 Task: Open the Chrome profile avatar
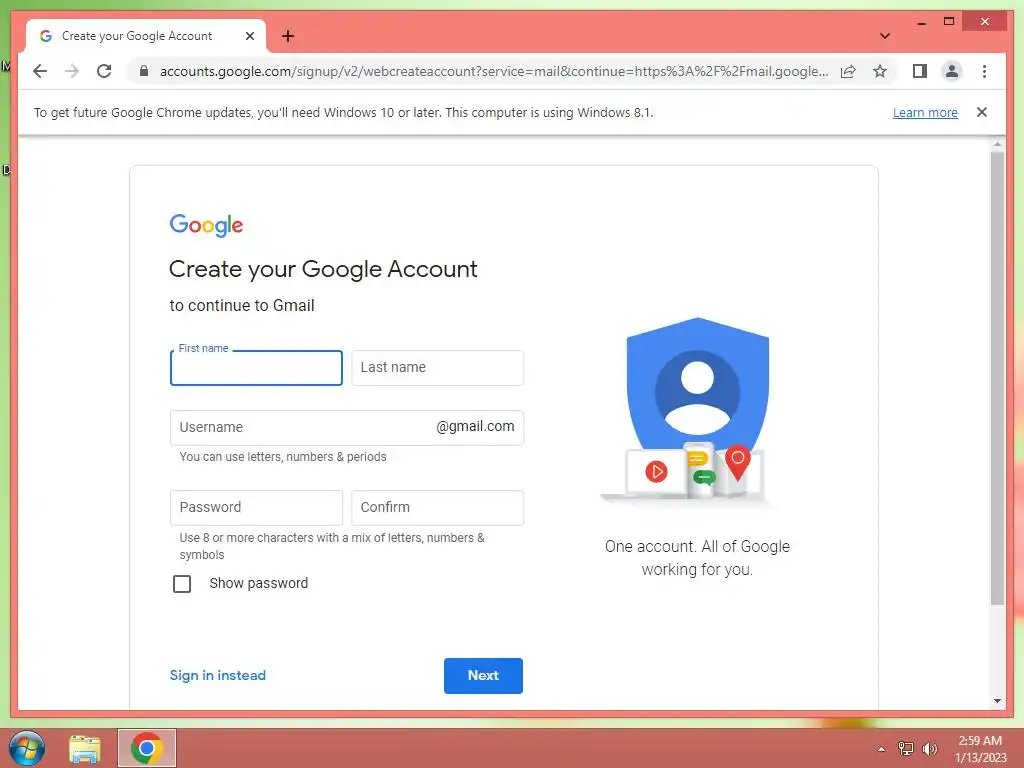[x=952, y=71]
